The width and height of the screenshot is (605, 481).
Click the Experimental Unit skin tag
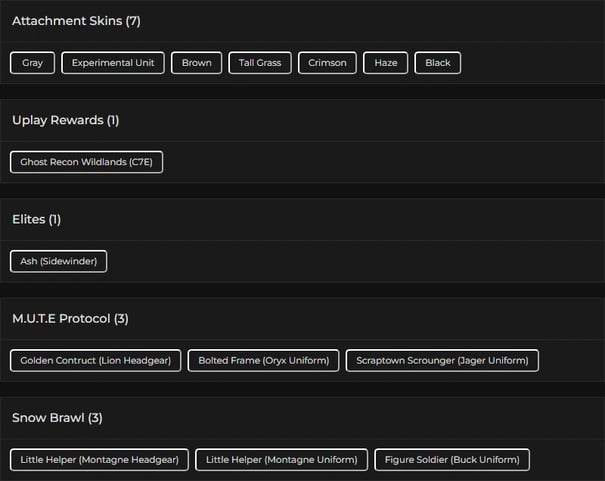pos(113,63)
